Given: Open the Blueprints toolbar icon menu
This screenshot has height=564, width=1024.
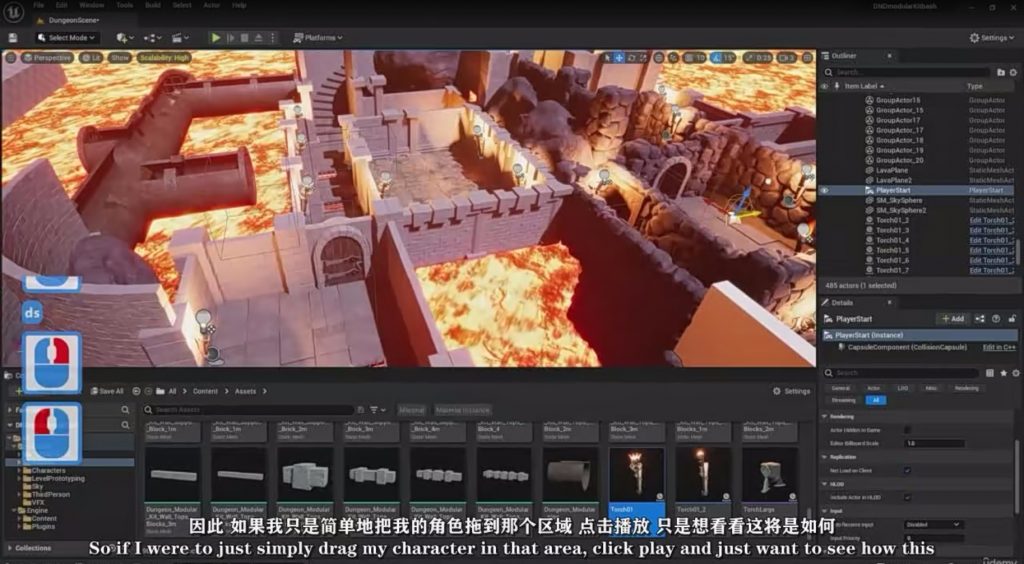Looking at the screenshot, I should click(x=152, y=38).
